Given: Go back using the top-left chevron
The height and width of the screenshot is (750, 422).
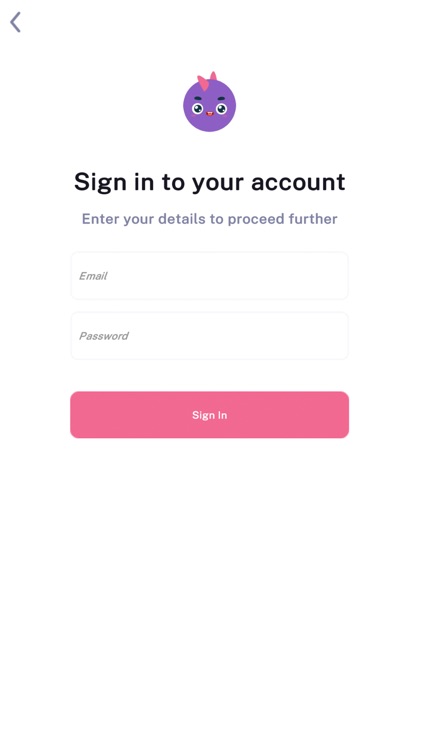Looking at the screenshot, I should tap(15, 22).
